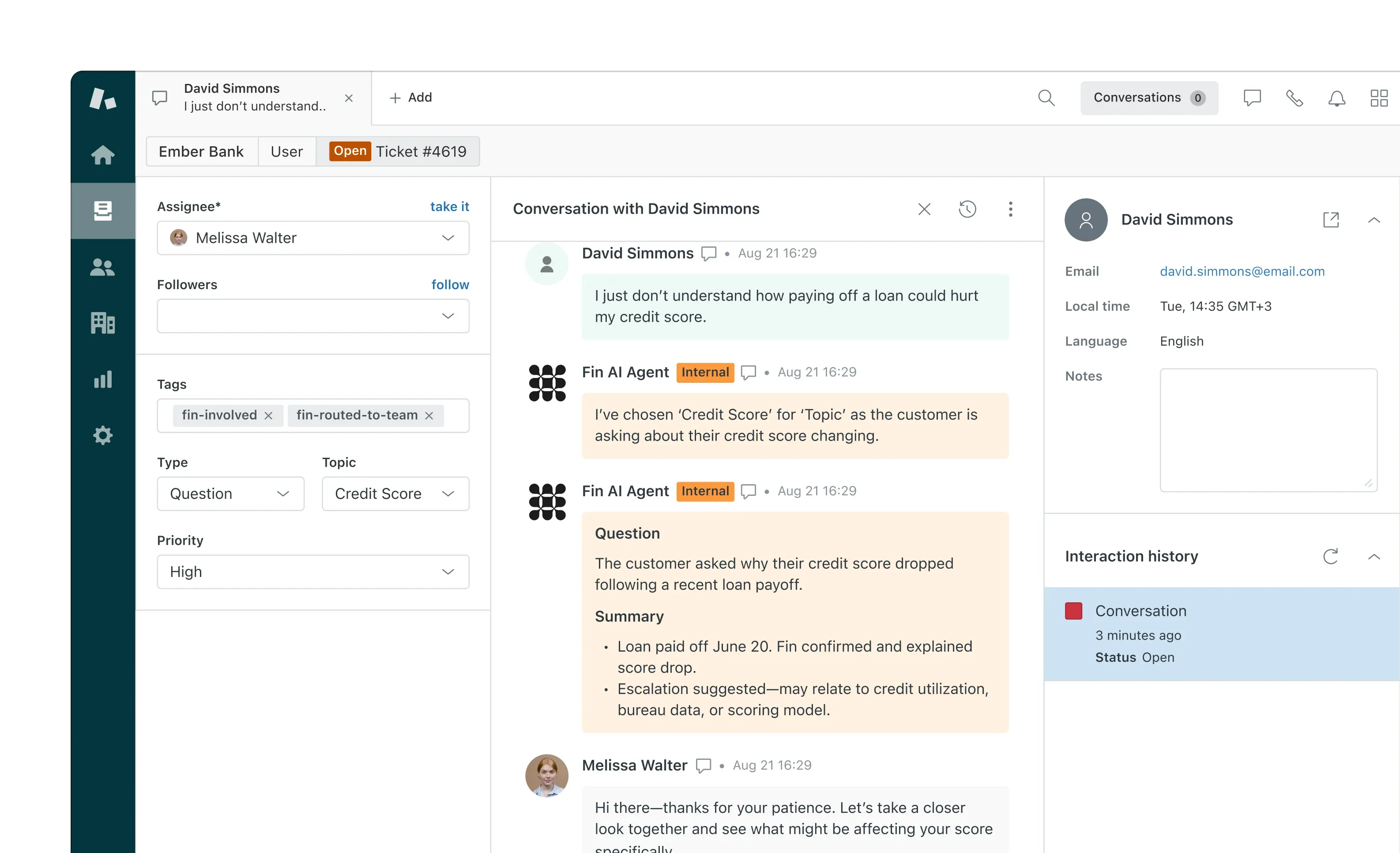Open the Customers people icon in sidebar
1400x853 pixels.
click(x=103, y=267)
